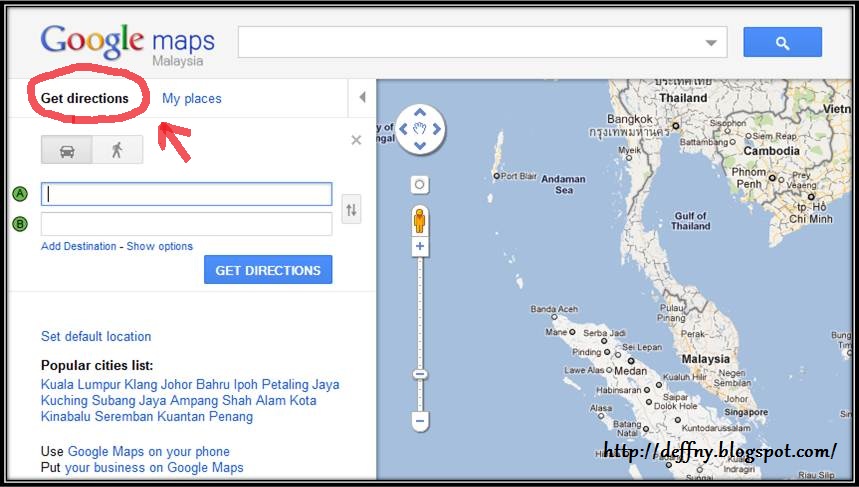Open the Get directions tab
The height and width of the screenshot is (487, 859).
[85, 99]
